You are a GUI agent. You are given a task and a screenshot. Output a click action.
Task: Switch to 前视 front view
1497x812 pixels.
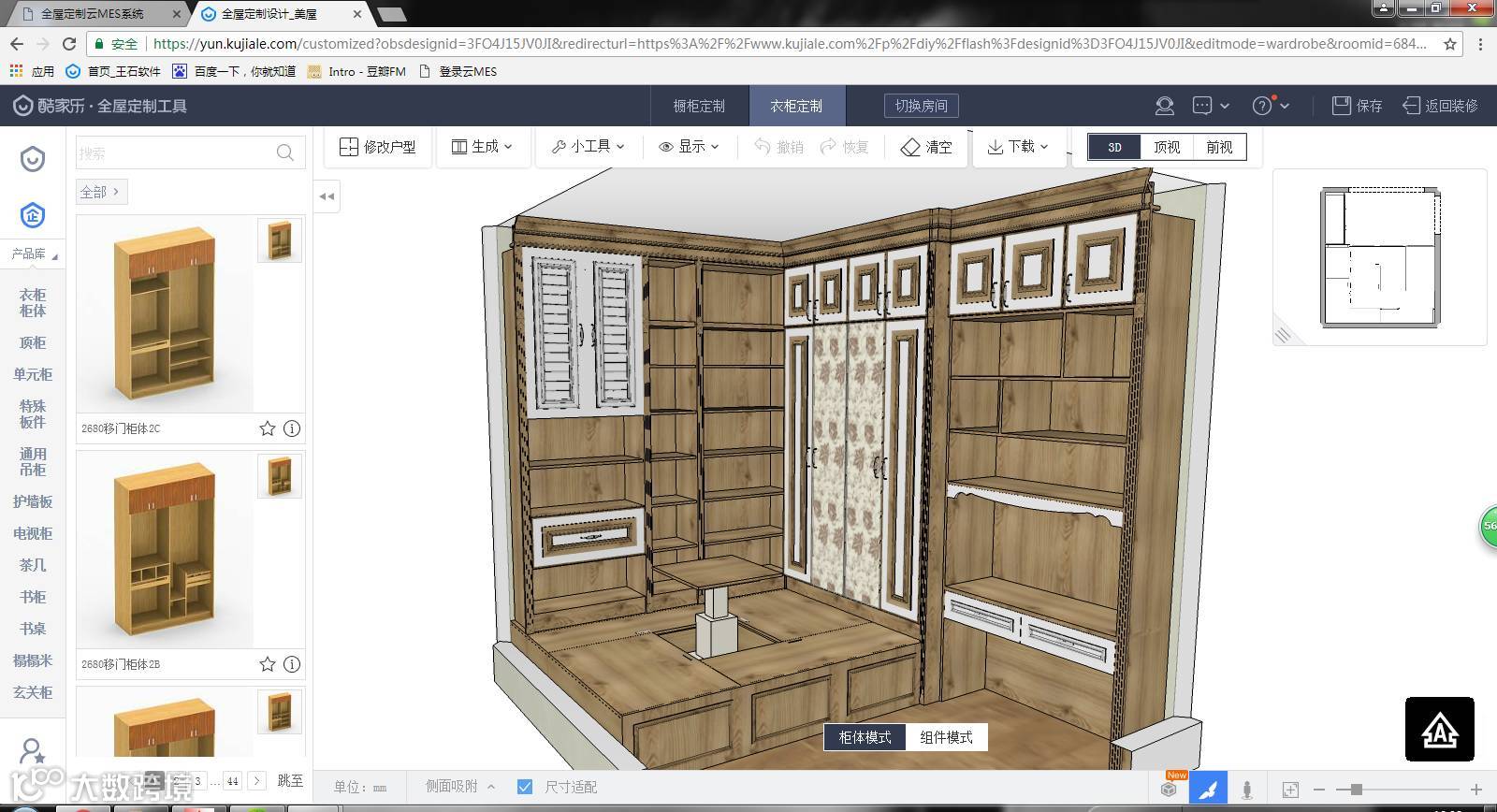[x=1219, y=147]
